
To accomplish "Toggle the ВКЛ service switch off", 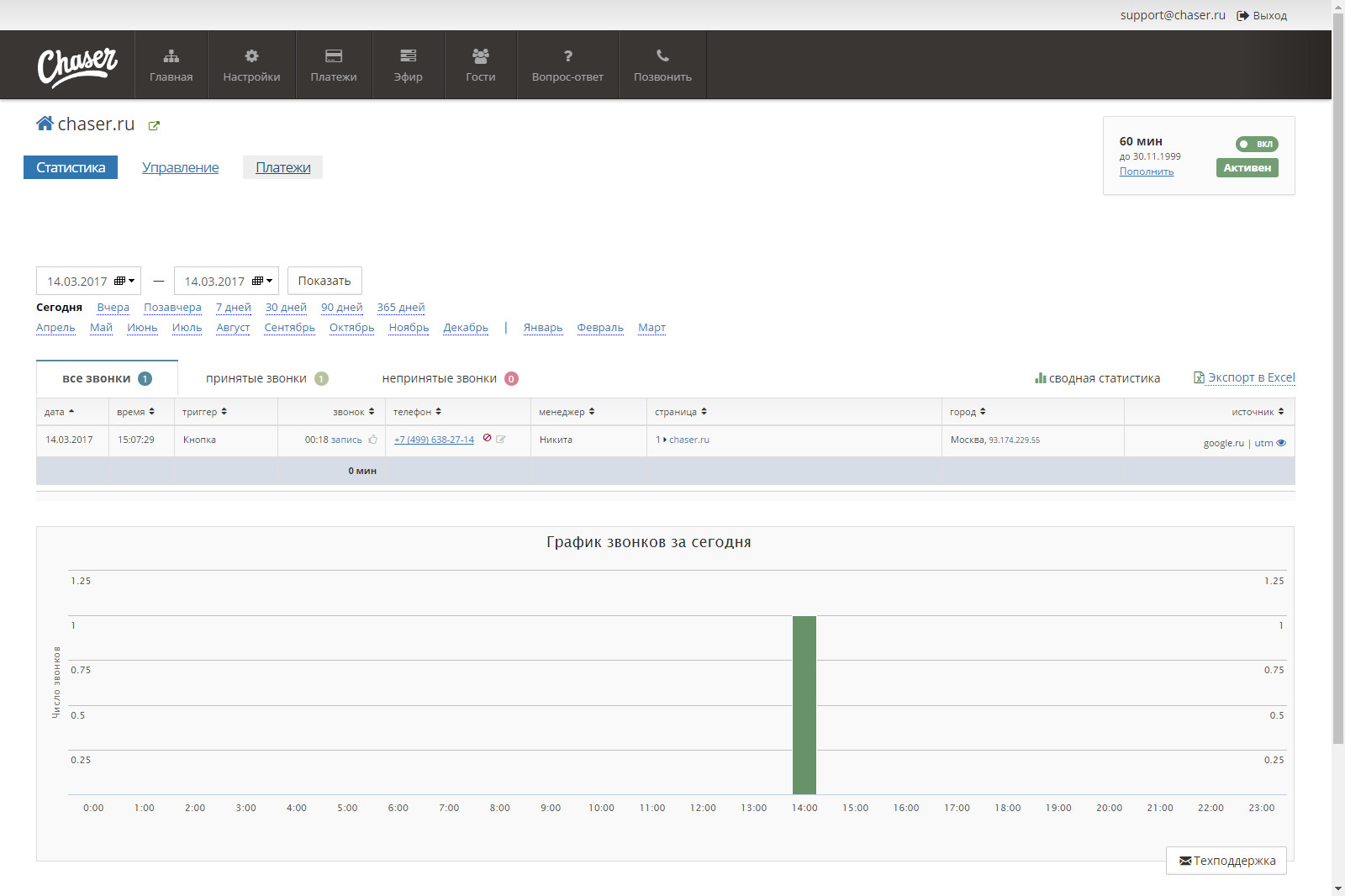I will coord(1256,144).
